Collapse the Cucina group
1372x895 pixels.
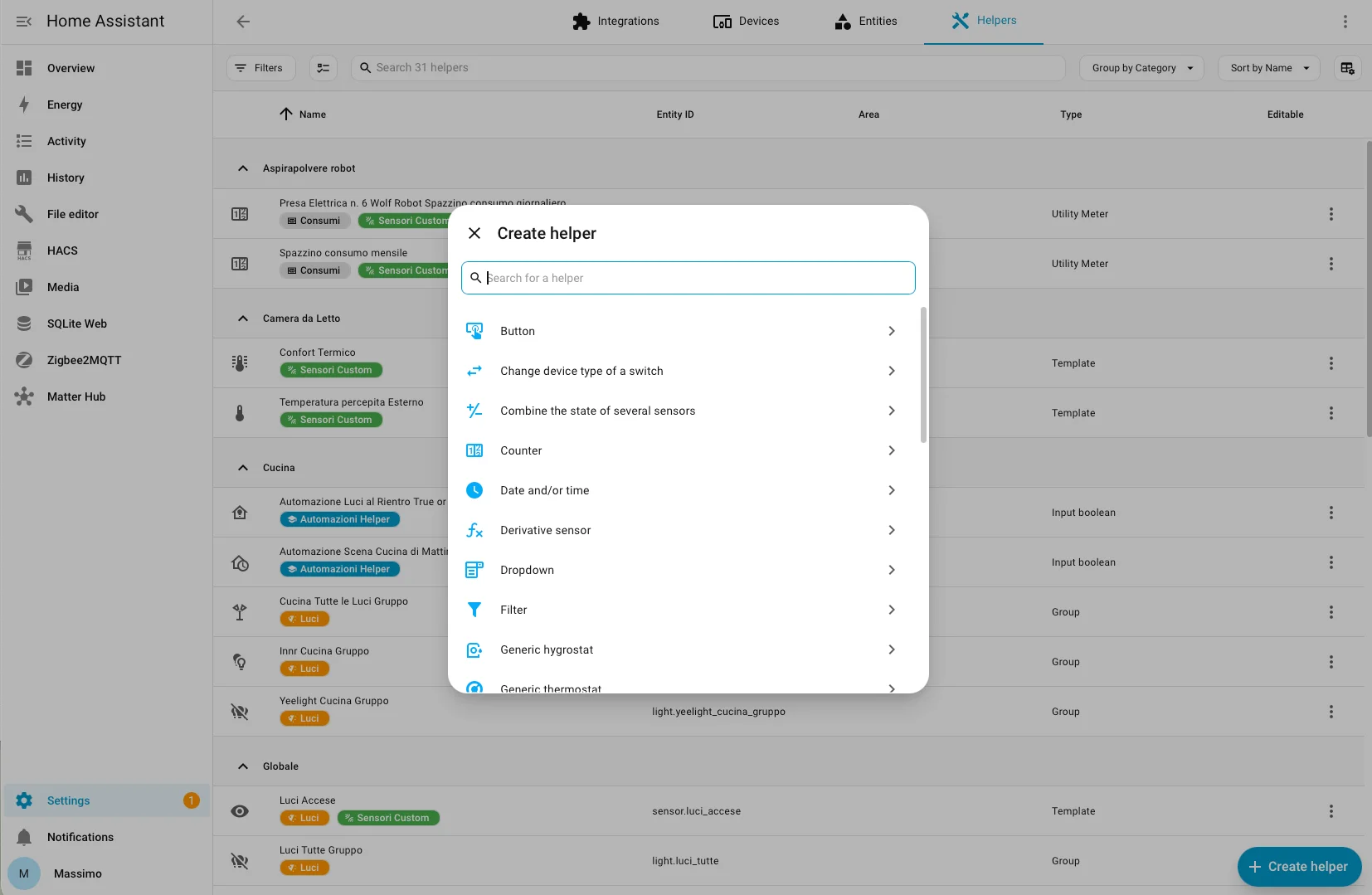(243, 468)
